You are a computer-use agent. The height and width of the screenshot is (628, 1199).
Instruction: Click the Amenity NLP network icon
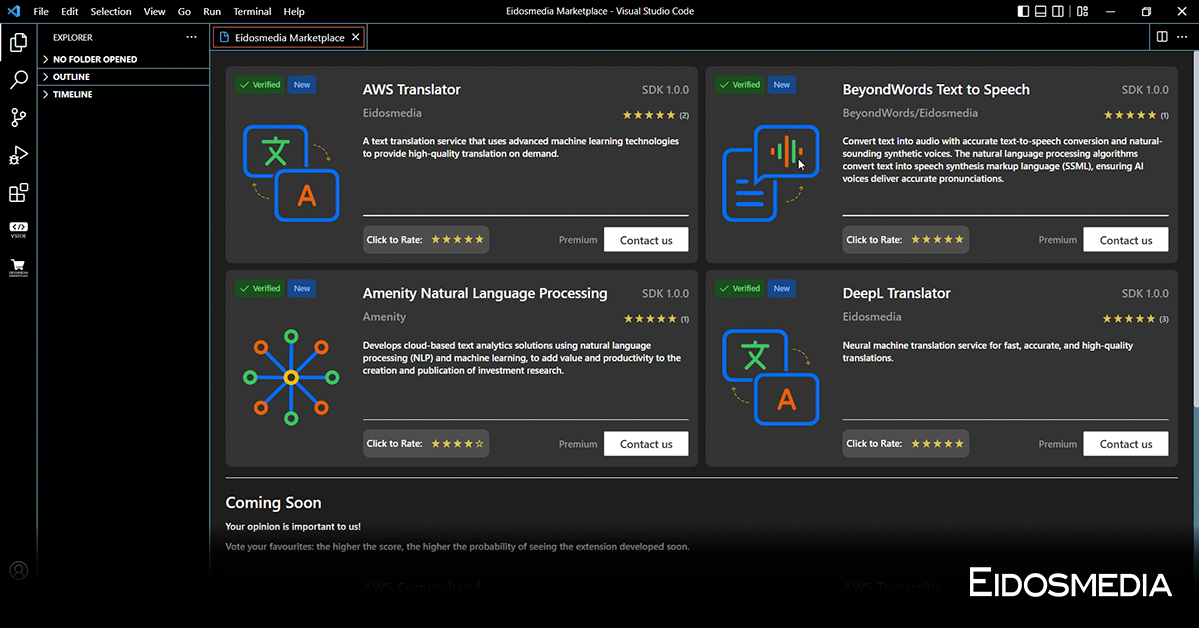[x=291, y=378]
